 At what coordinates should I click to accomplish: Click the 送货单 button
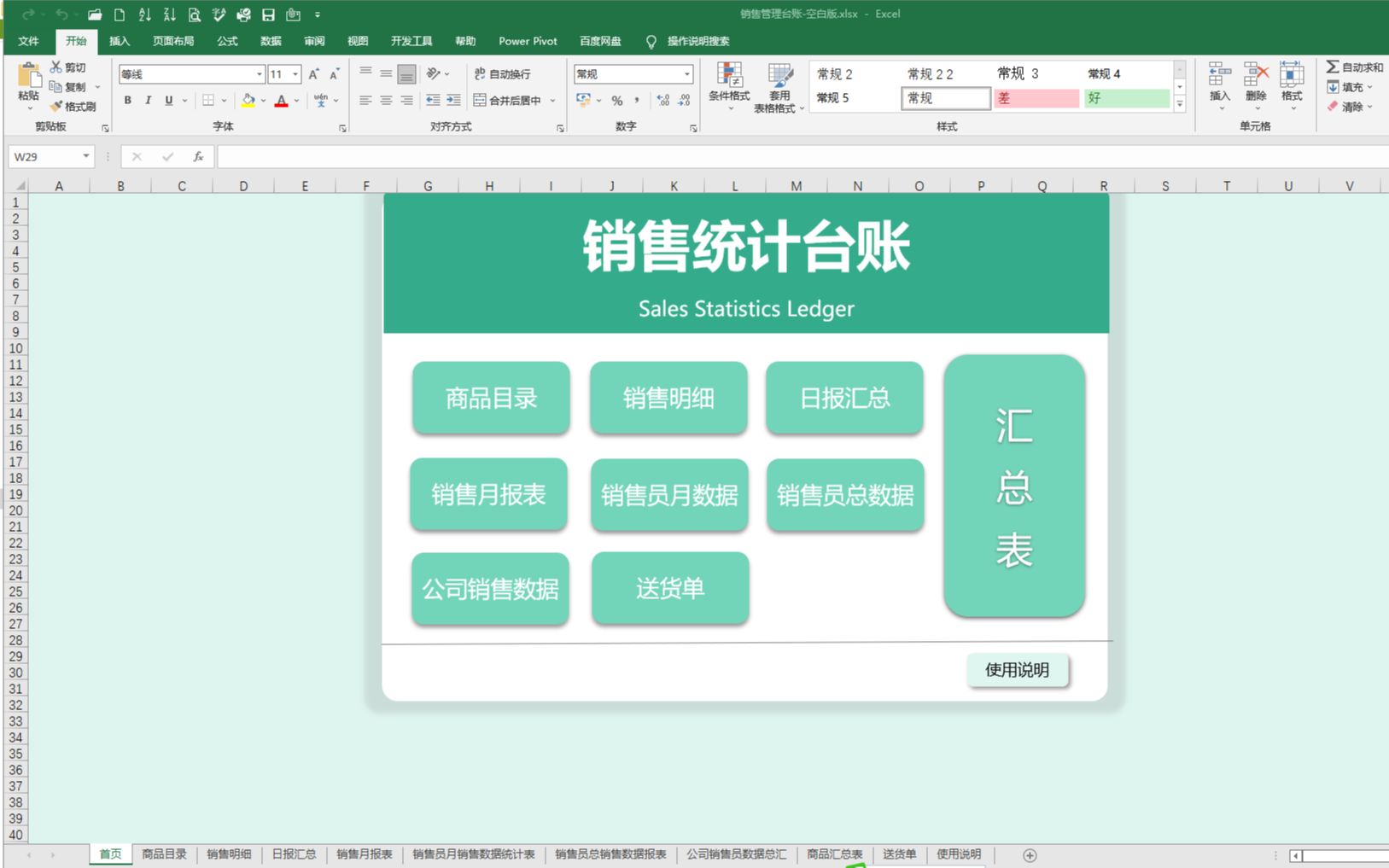pos(670,588)
